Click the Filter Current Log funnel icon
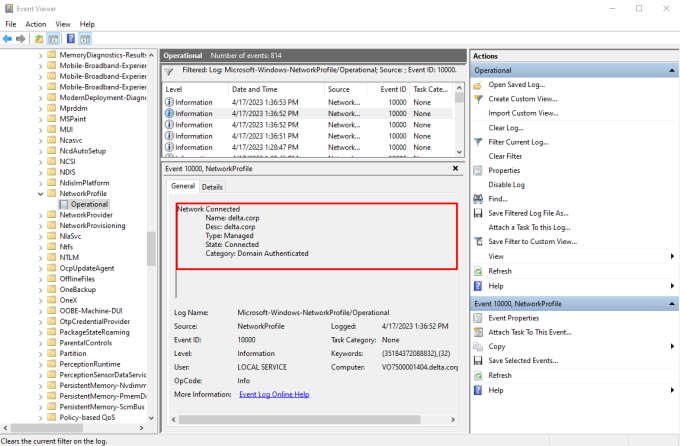Screen dimensions: 680x446 [479, 142]
